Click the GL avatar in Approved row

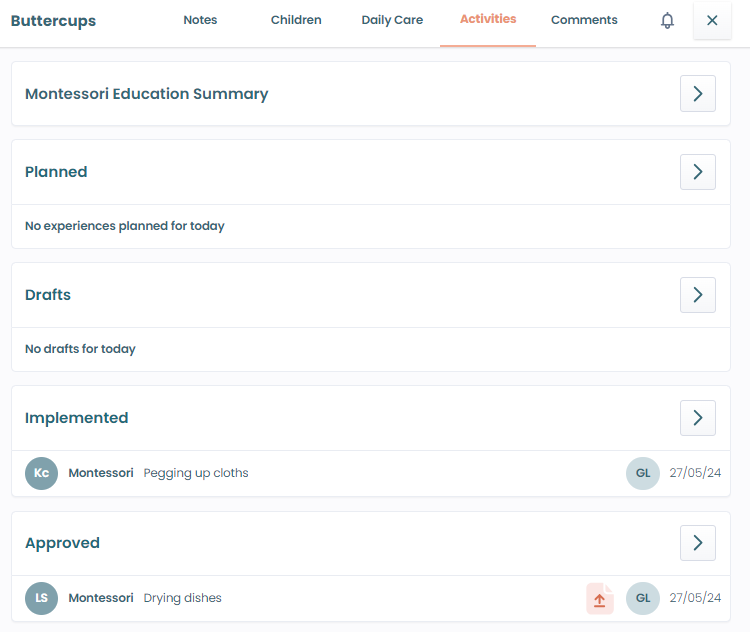click(642, 598)
